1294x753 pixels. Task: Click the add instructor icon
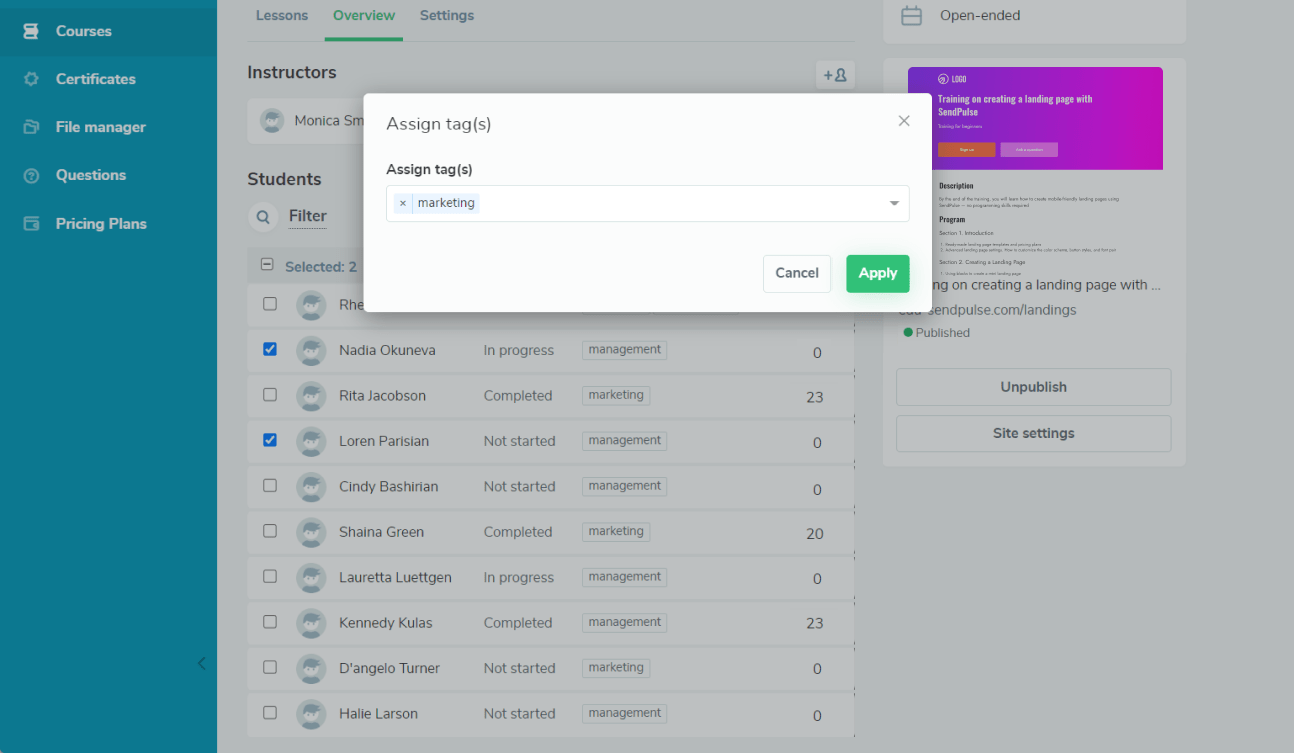[834, 75]
